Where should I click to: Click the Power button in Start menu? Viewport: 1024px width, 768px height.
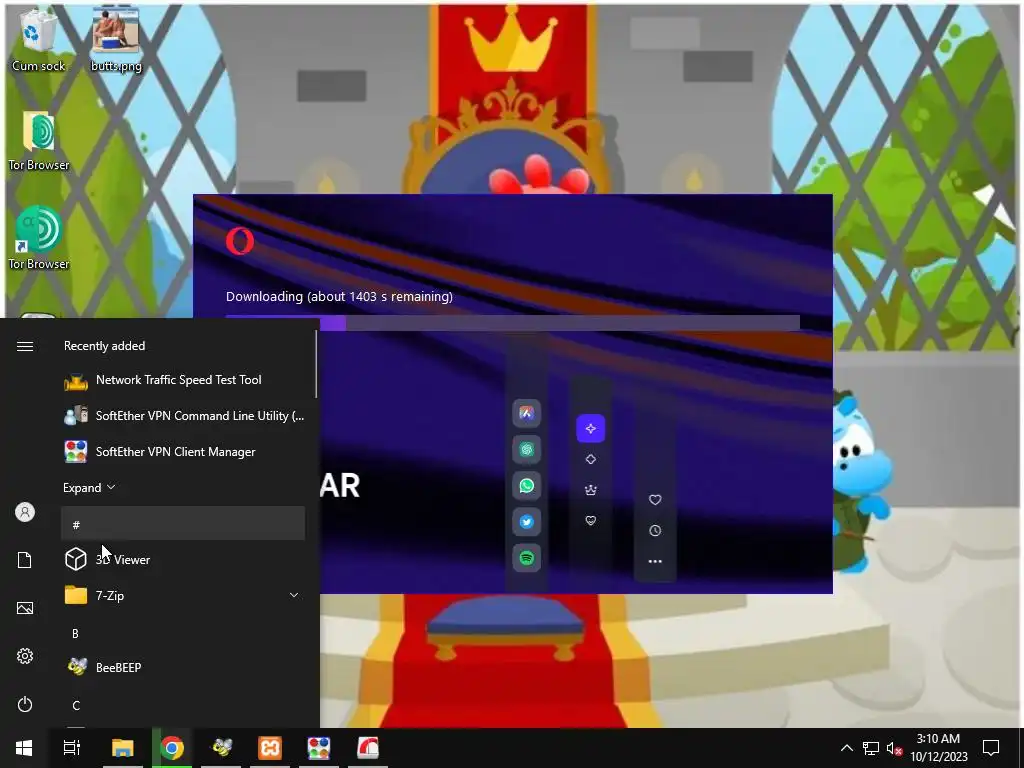25,705
